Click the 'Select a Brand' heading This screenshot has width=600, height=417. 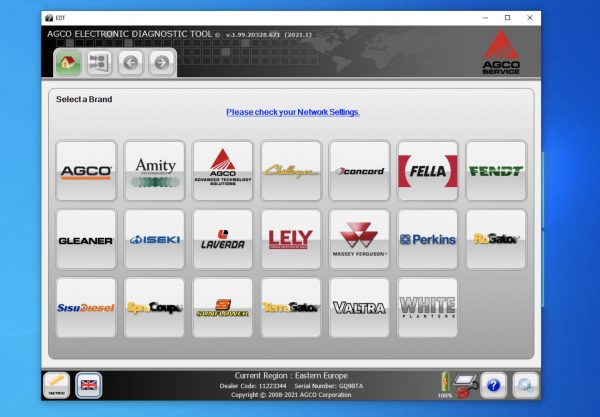[x=84, y=99]
